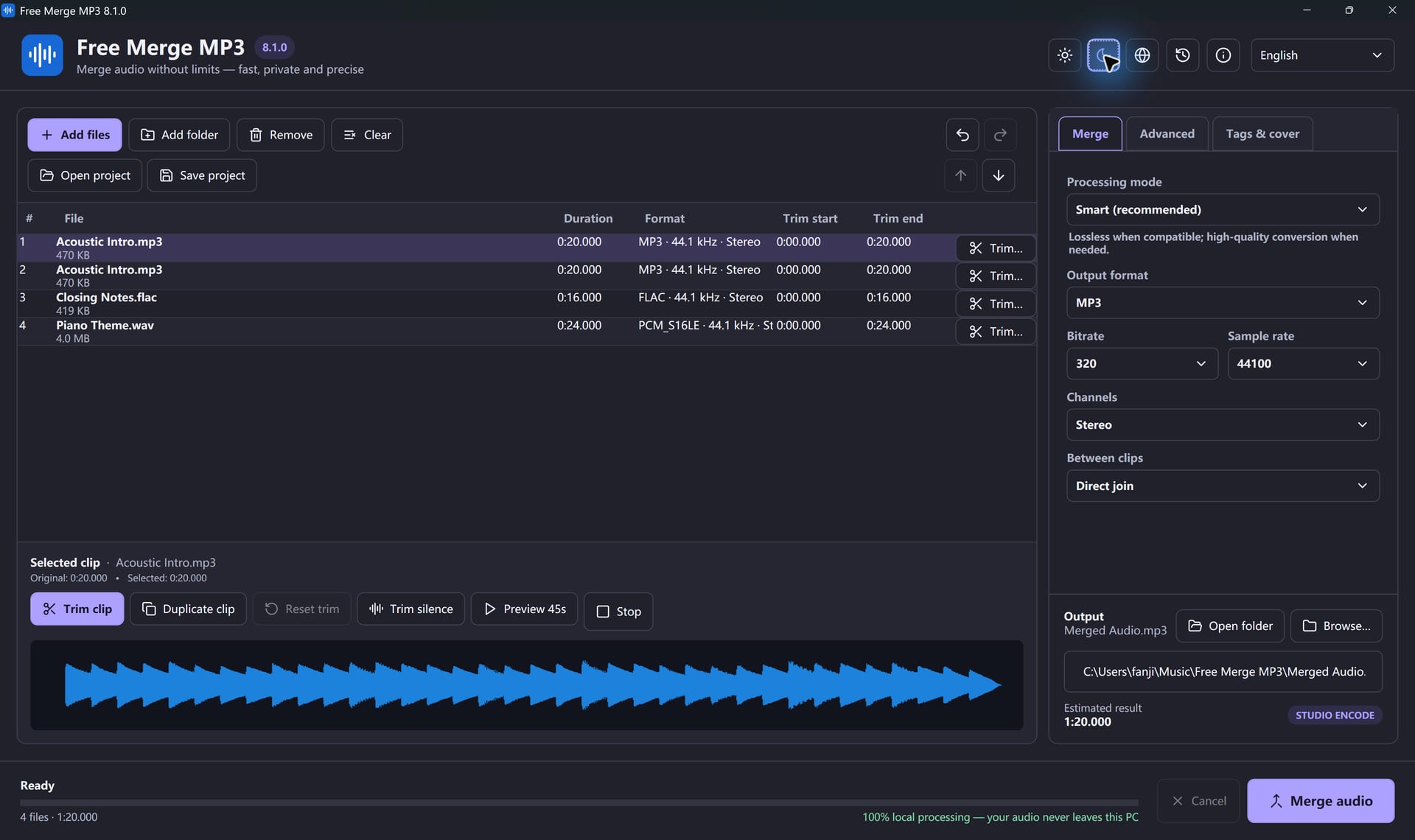Switch to the light theme sun icon
Viewport: 1415px width, 840px height.
[1064, 55]
